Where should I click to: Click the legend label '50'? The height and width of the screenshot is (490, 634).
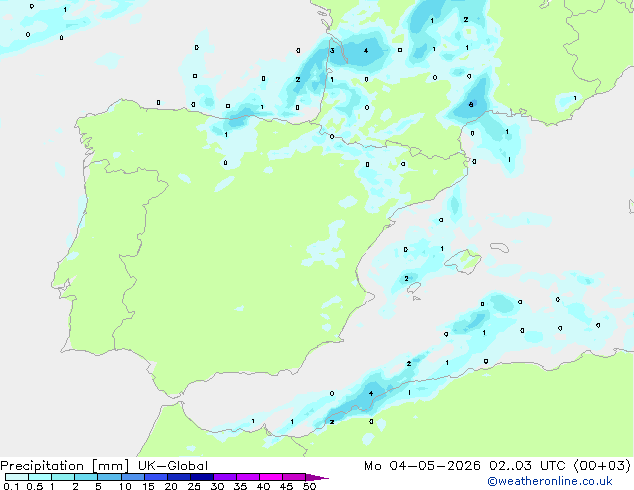[309, 486]
